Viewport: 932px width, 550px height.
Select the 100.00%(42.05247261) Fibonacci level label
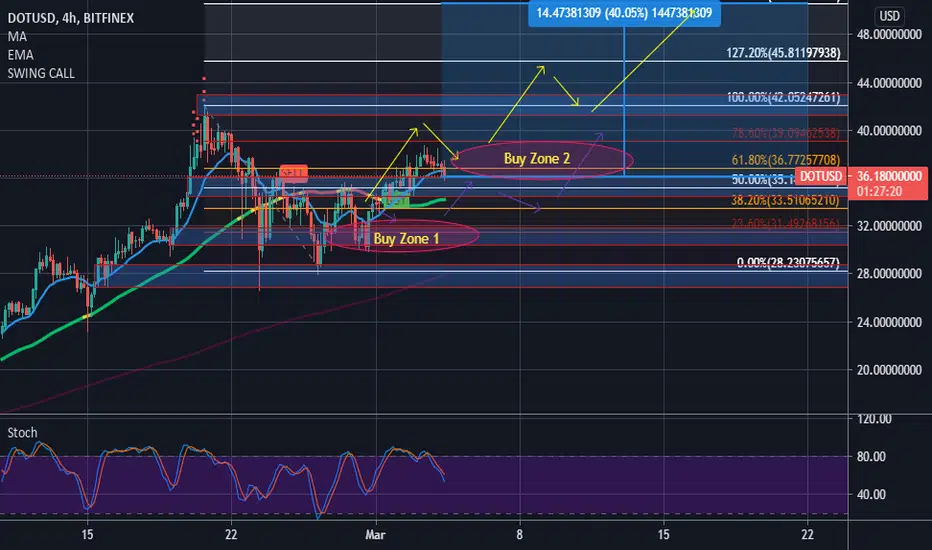(x=783, y=98)
